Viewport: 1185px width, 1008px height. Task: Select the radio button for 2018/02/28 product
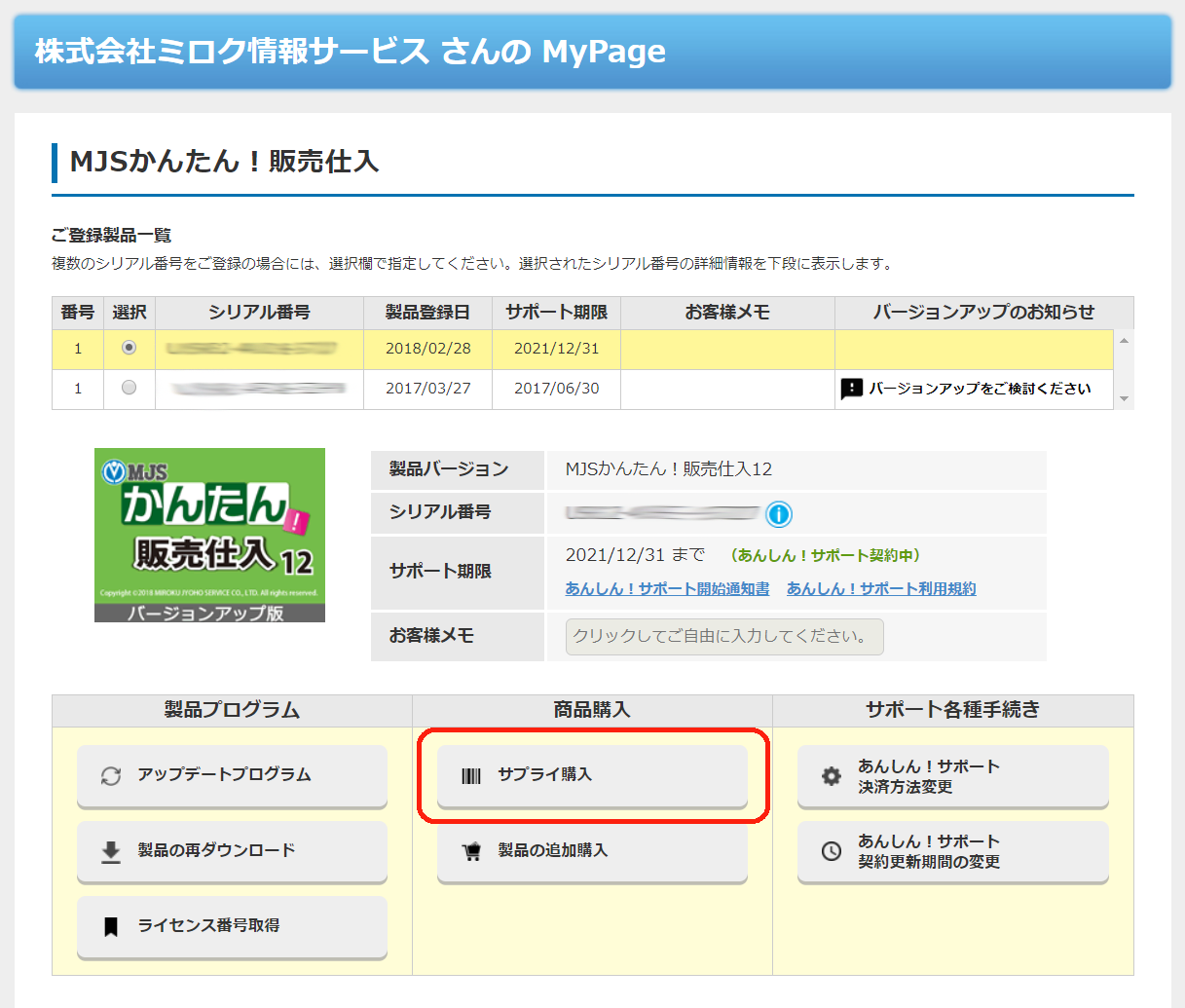(x=129, y=348)
